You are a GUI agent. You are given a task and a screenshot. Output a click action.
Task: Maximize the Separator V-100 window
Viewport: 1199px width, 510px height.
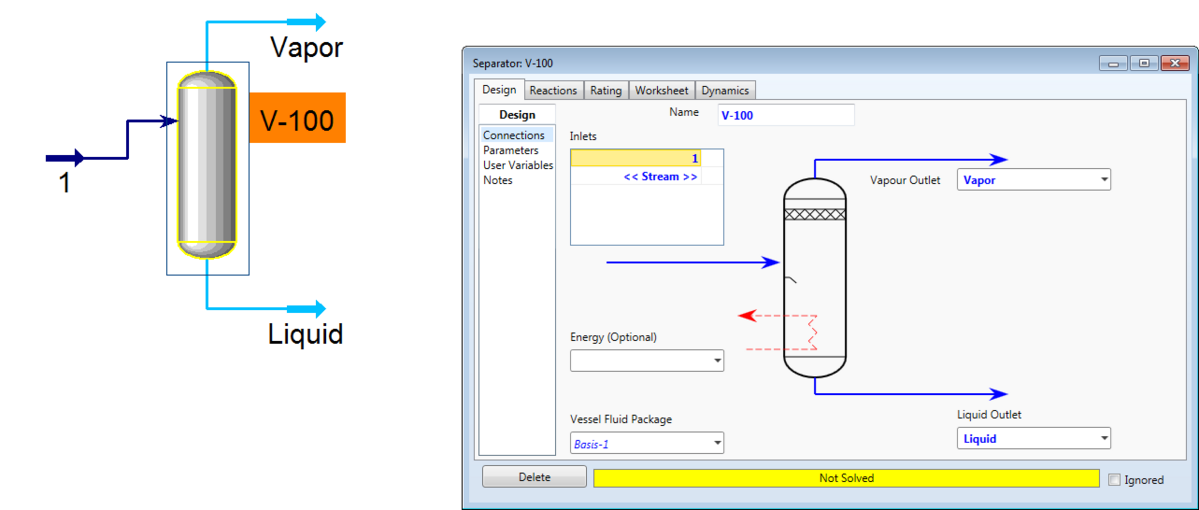coord(1144,63)
